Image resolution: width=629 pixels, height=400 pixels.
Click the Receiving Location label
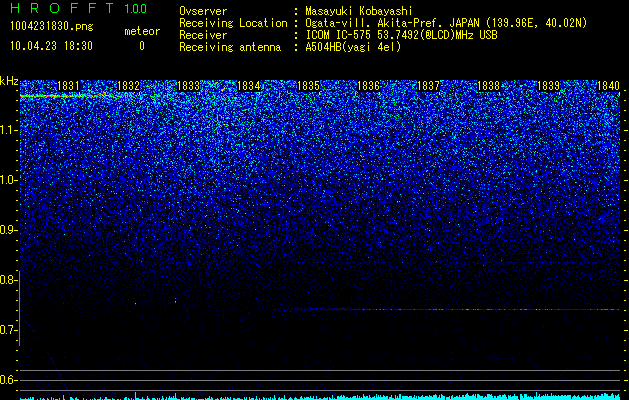point(233,23)
